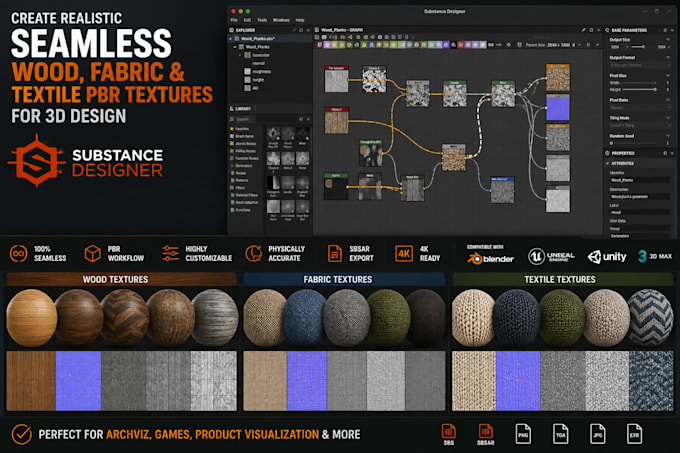Click the purple atomic node icon beside the red one
The height and width of the screenshot is (453, 680).
327,45
